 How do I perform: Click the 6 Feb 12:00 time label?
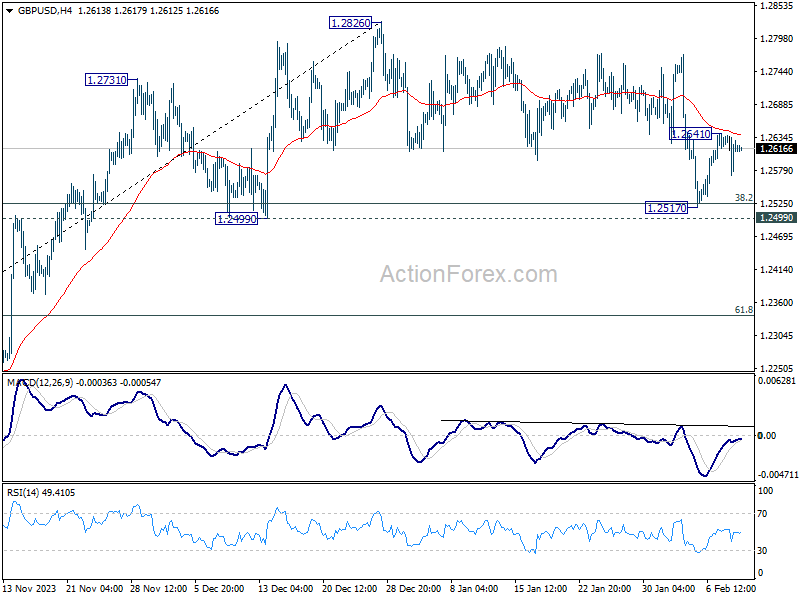click(x=731, y=589)
